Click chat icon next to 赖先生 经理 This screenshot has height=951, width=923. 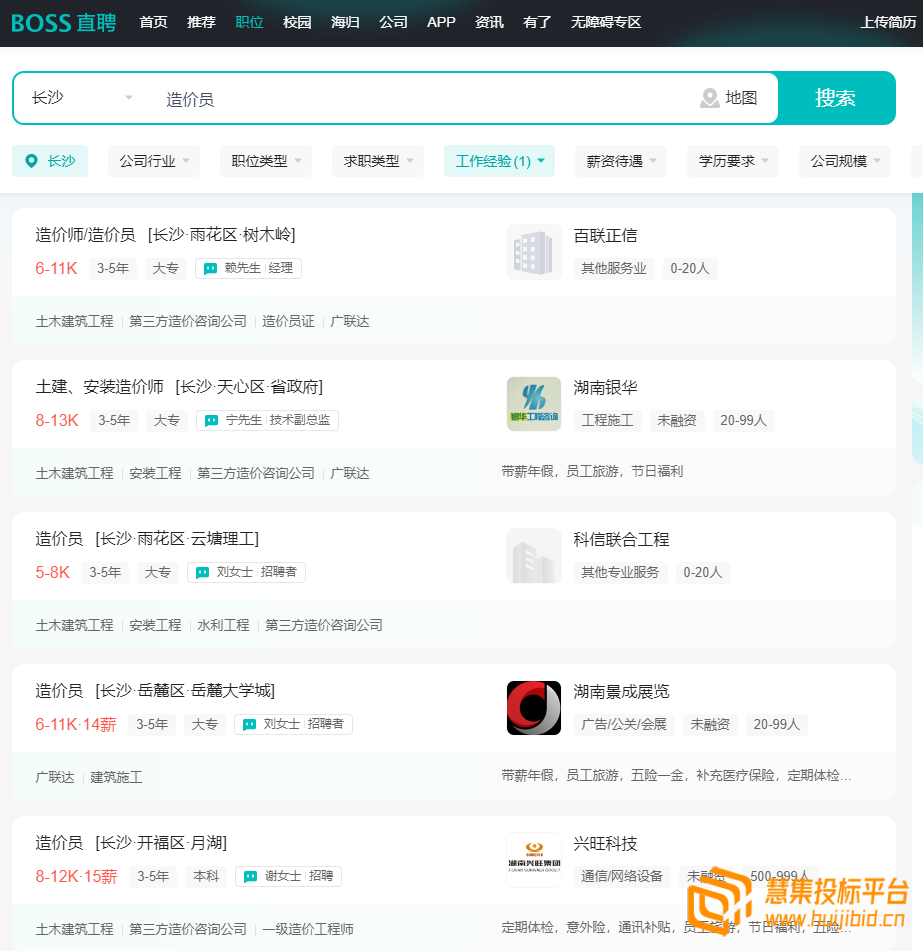pyautogui.click(x=210, y=269)
